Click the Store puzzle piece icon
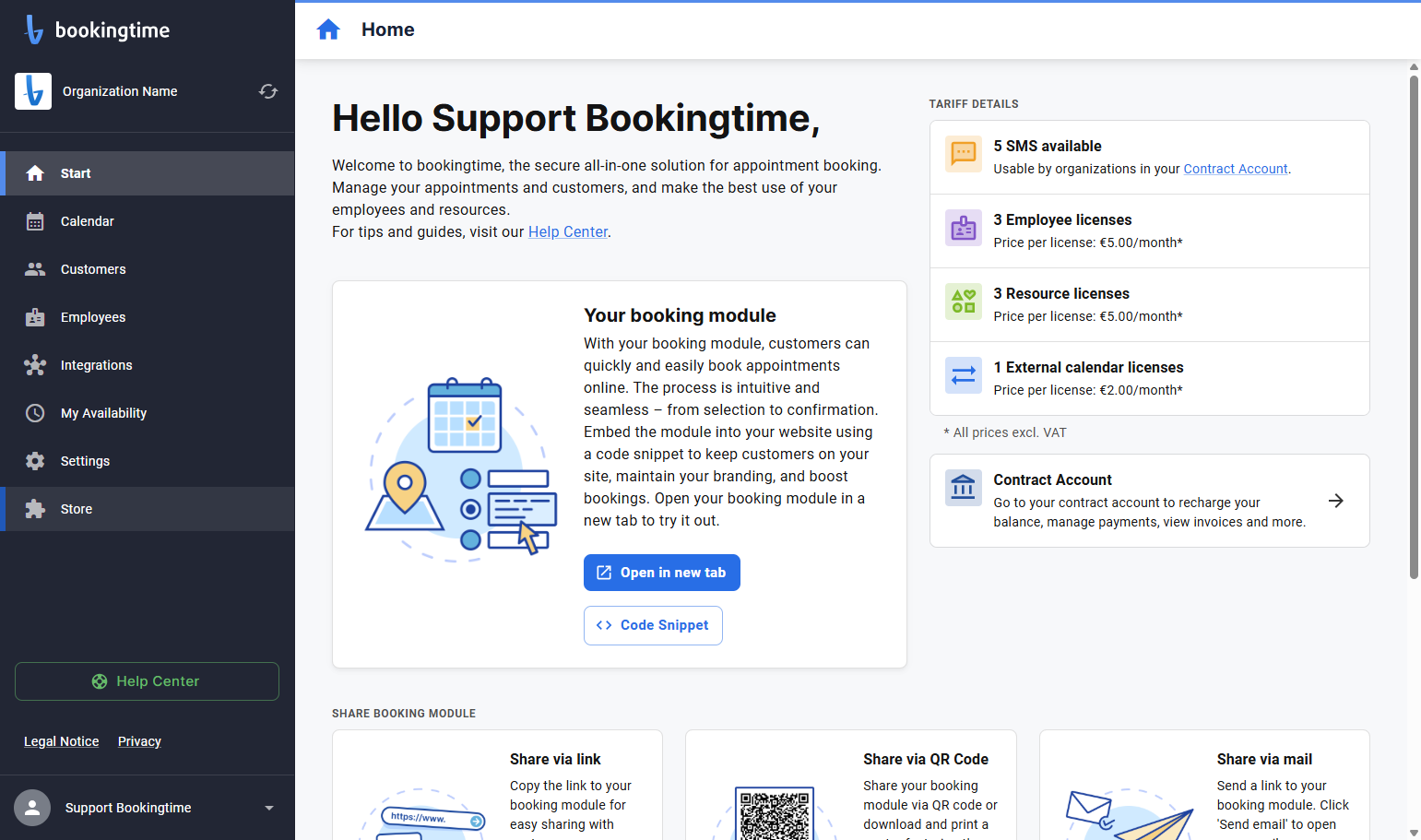Image resolution: width=1421 pixels, height=840 pixels. [35, 509]
